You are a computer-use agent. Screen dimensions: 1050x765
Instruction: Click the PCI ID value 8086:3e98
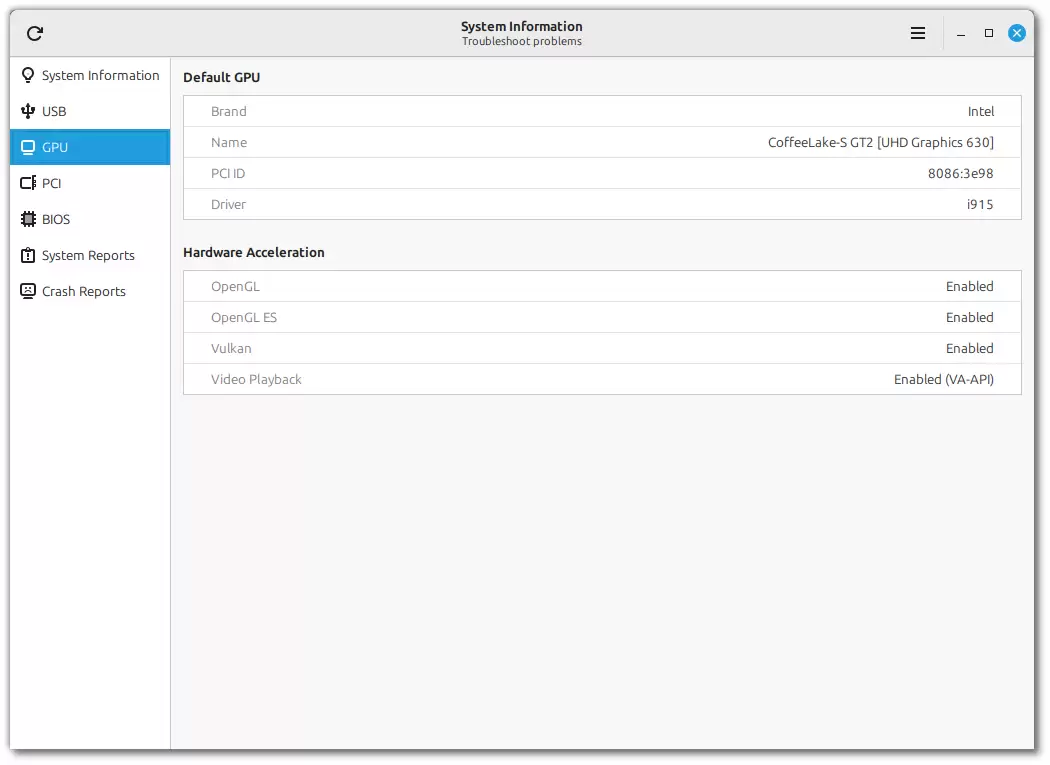(x=960, y=173)
